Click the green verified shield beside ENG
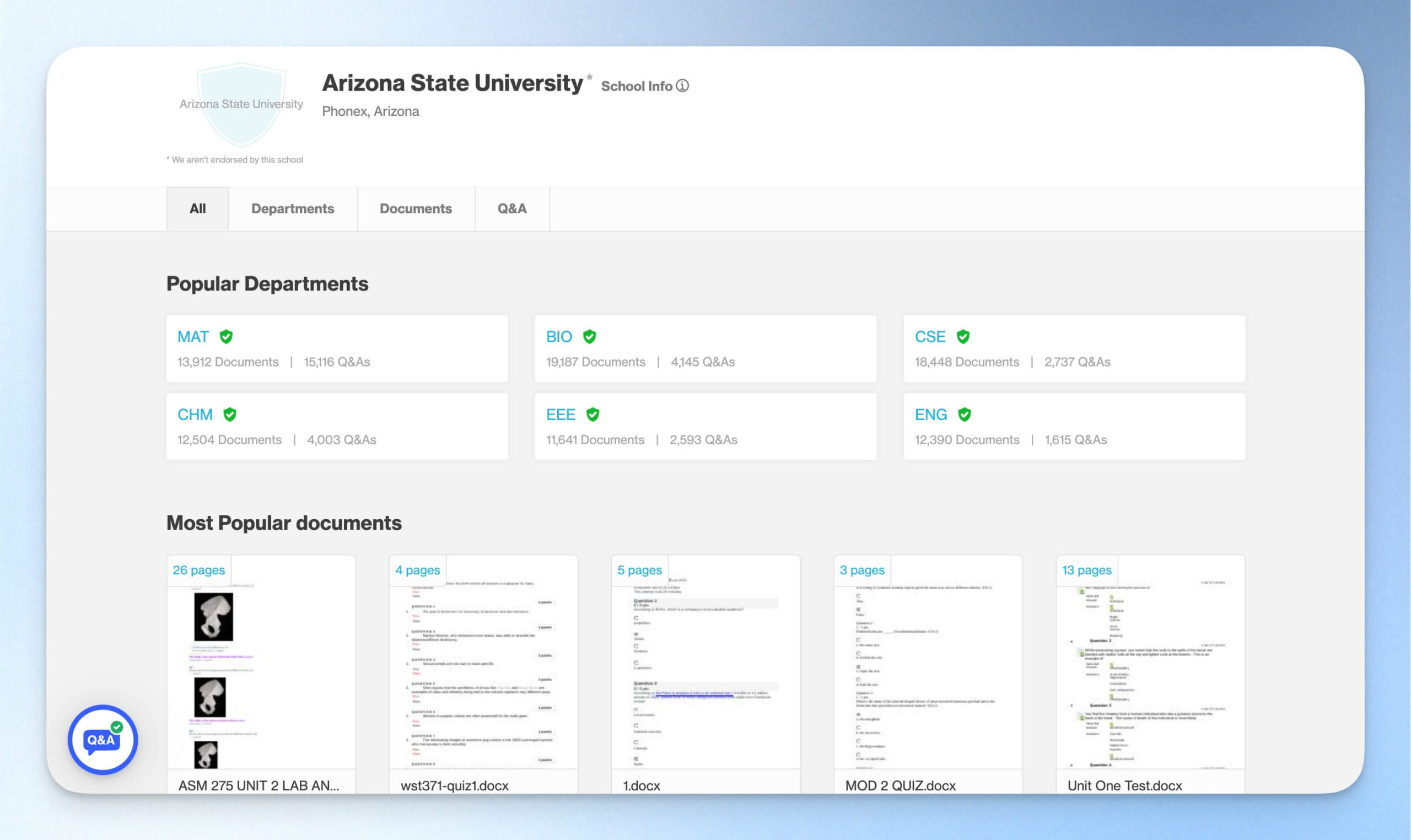 point(965,414)
